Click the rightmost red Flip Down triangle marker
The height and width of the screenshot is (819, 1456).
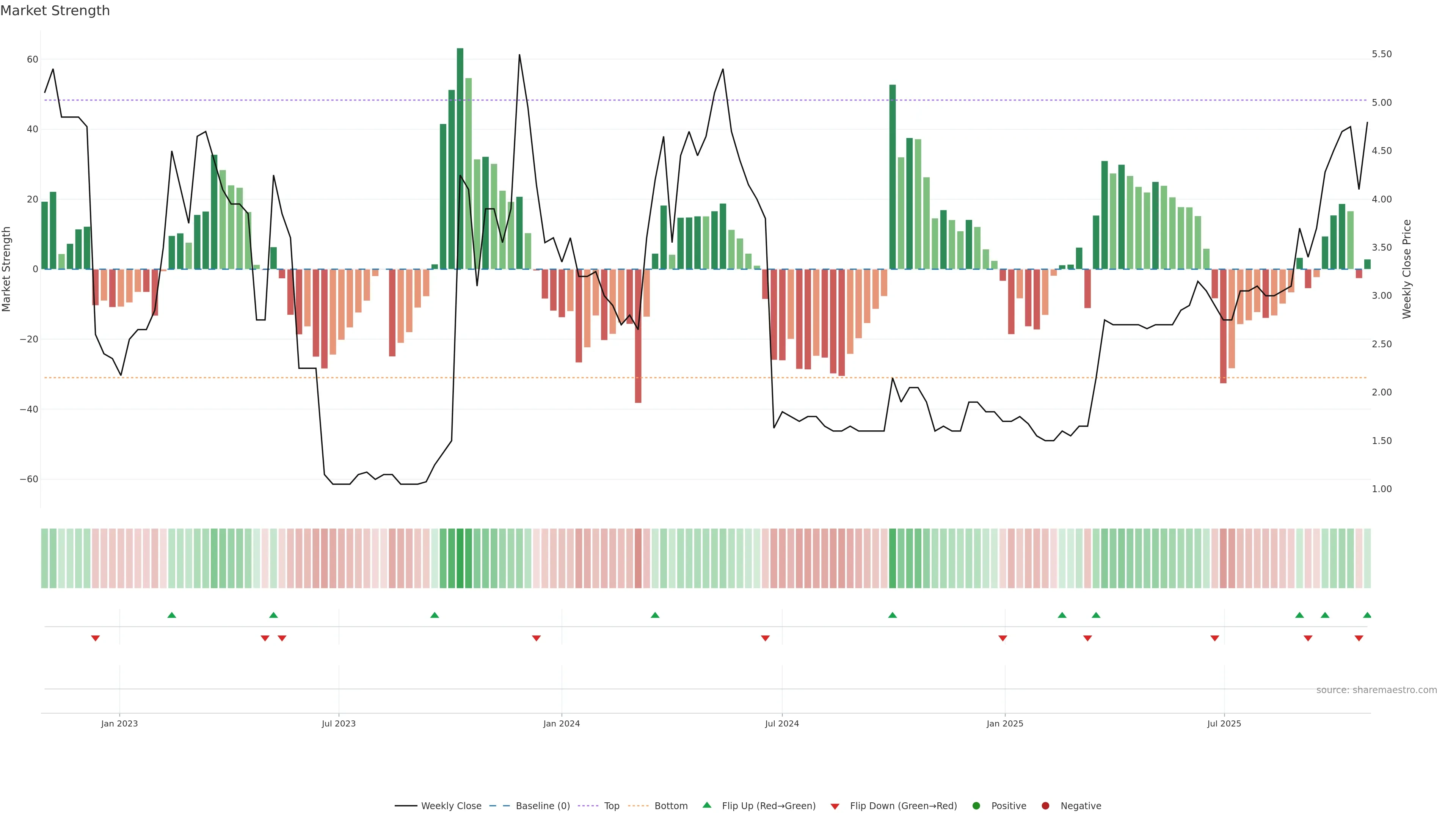pos(1359,638)
